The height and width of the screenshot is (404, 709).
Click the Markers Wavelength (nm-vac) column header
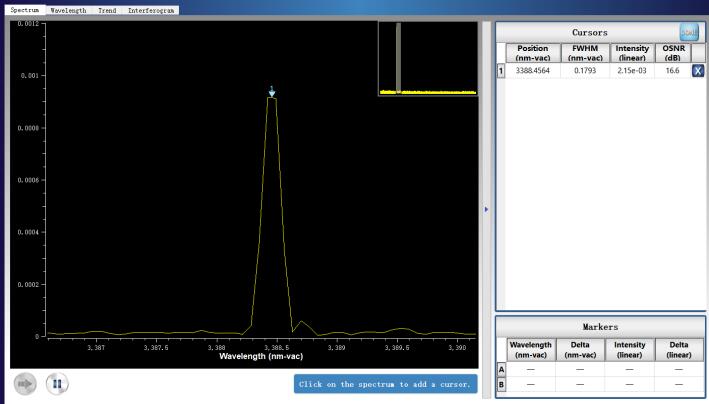(x=530, y=349)
